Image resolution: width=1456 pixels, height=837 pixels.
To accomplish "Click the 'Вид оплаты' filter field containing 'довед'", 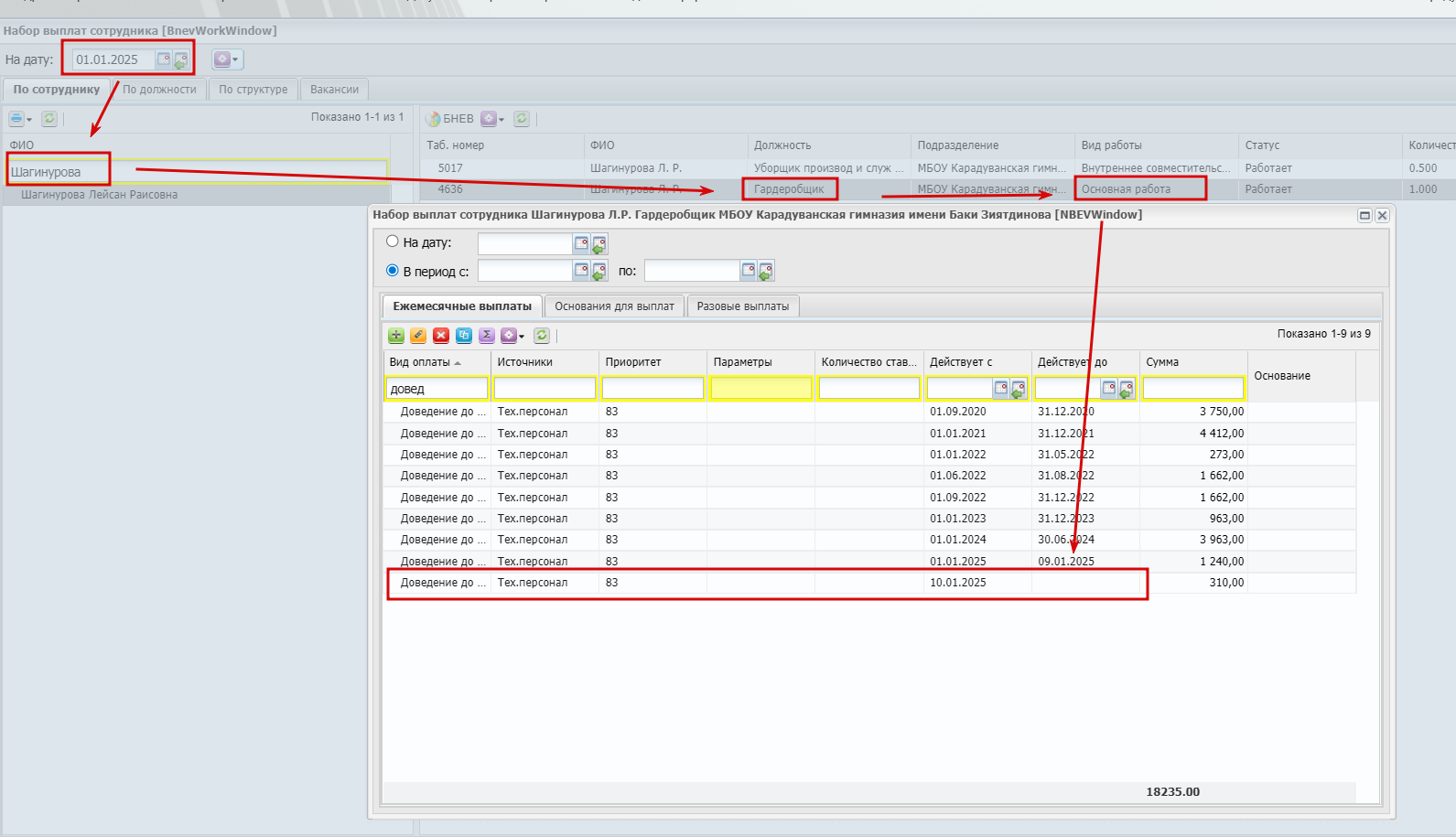I will pos(437,389).
